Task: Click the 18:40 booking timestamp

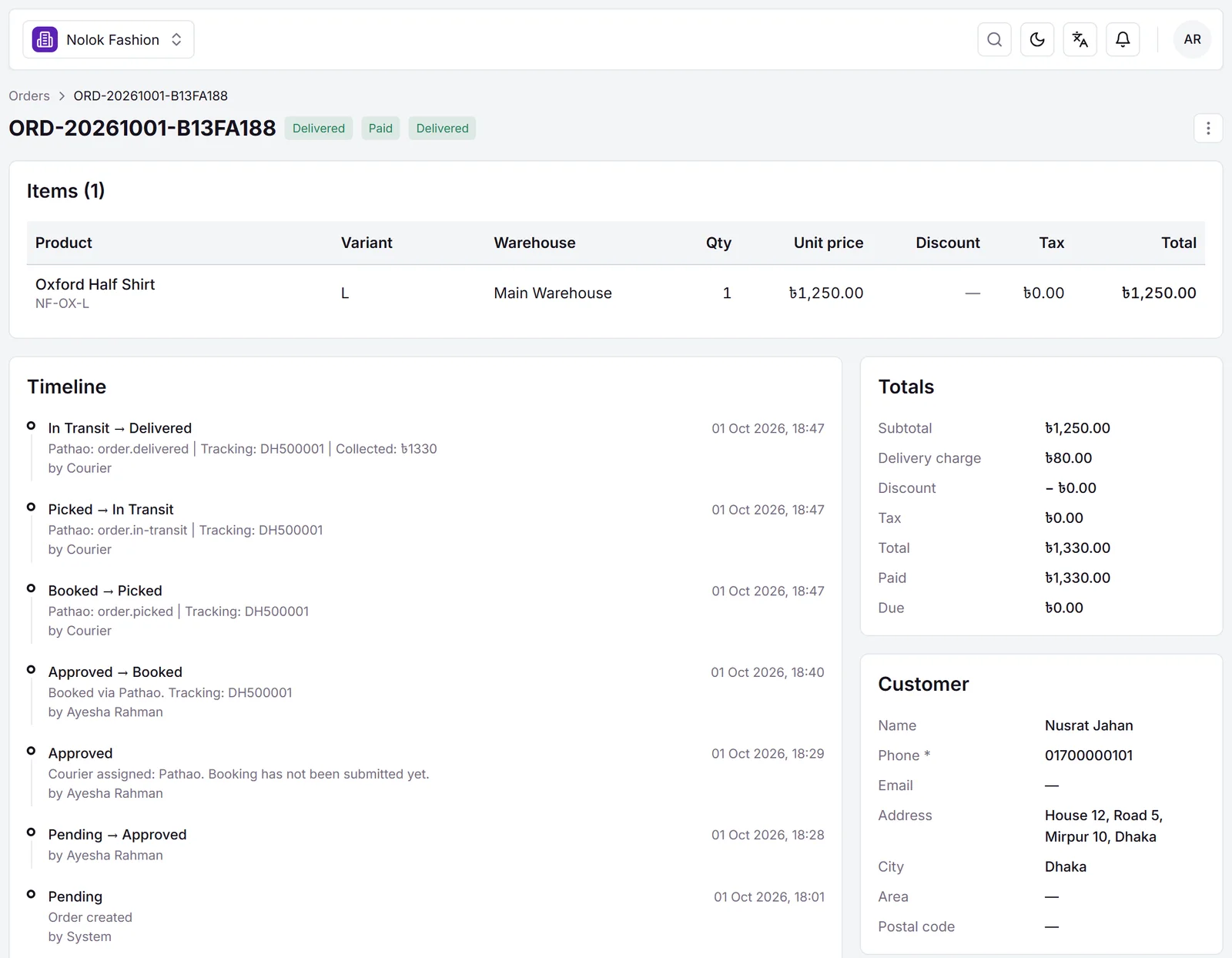Action: pyautogui.click(x=768, y=672)
